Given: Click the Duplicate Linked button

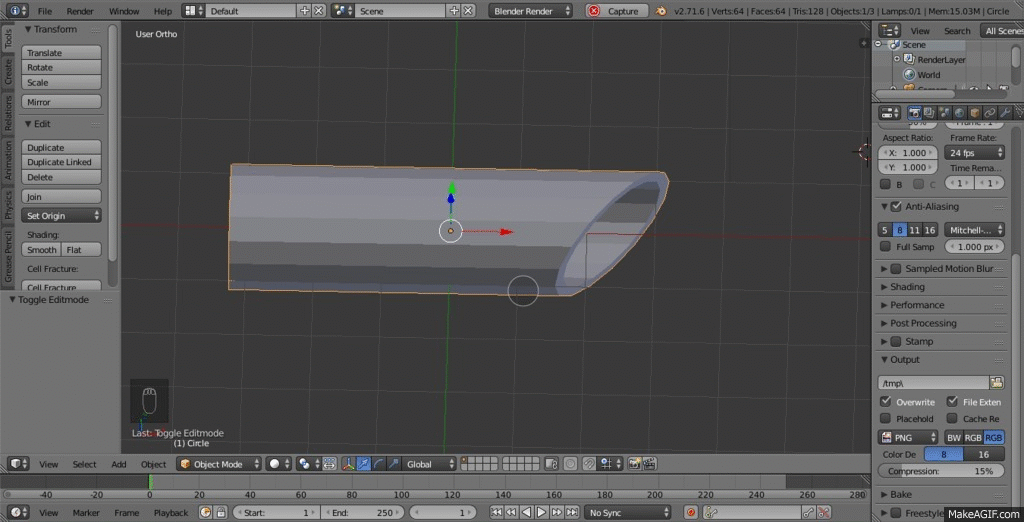Looking at the screenshot, I should pos(61,162).
